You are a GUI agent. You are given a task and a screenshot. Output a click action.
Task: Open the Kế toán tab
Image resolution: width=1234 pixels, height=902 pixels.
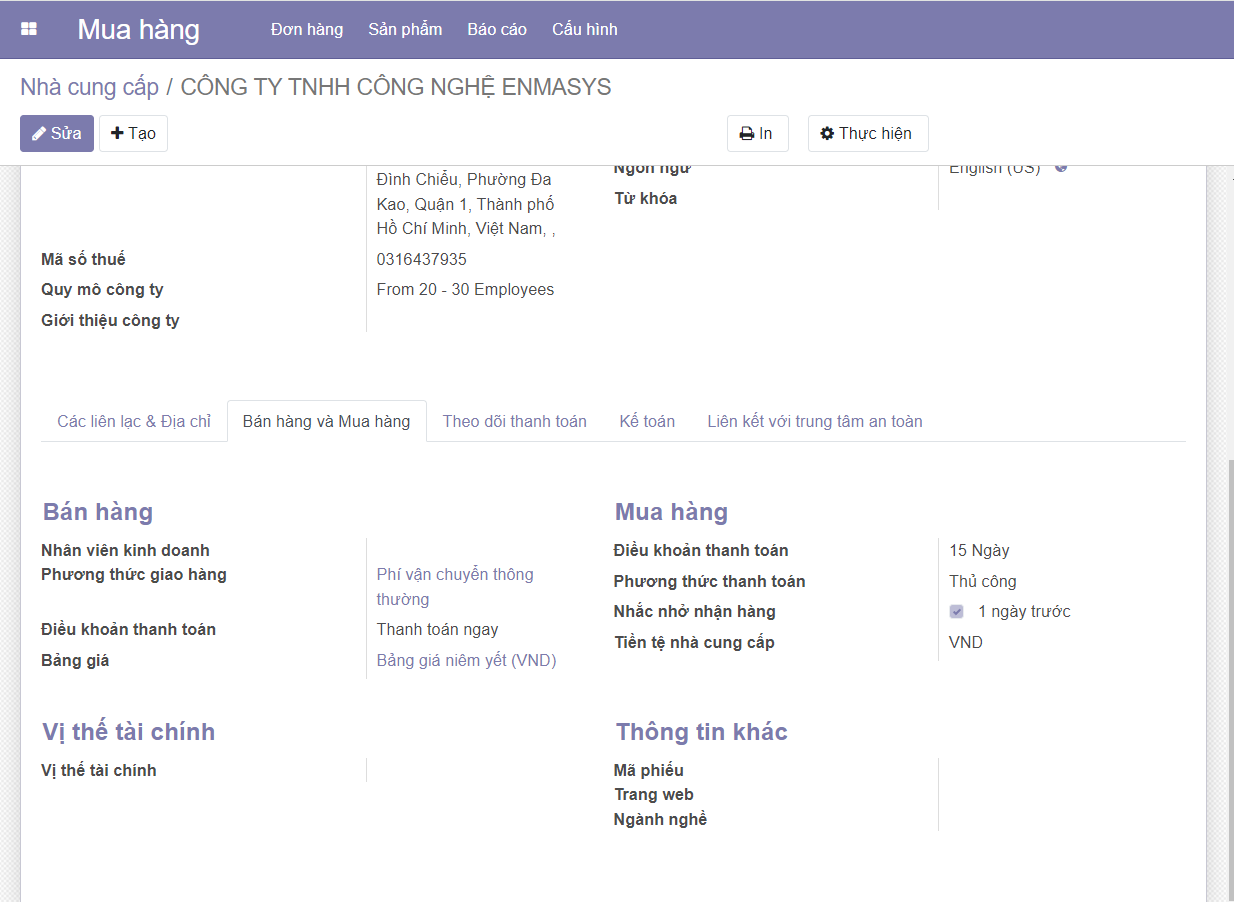click(647, 421)
